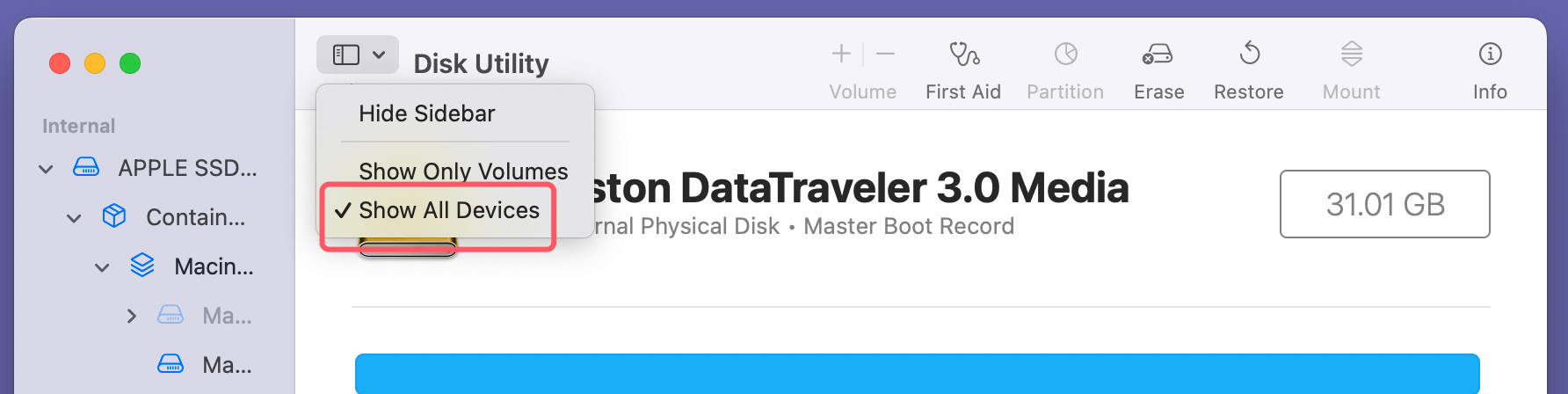Click the add Volume plus icon
The height and width of the screenshot is (394, 1568).
[x=841, y=54]
